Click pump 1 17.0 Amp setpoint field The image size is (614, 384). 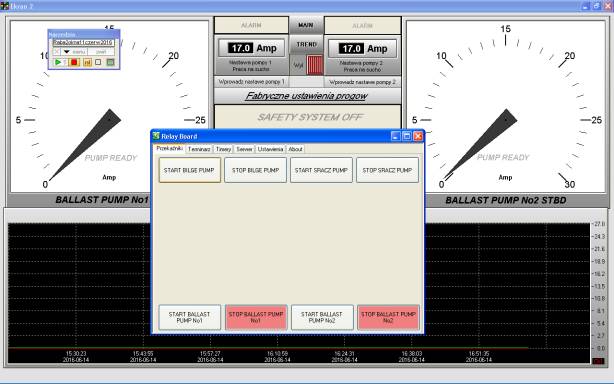coord(252,48)
